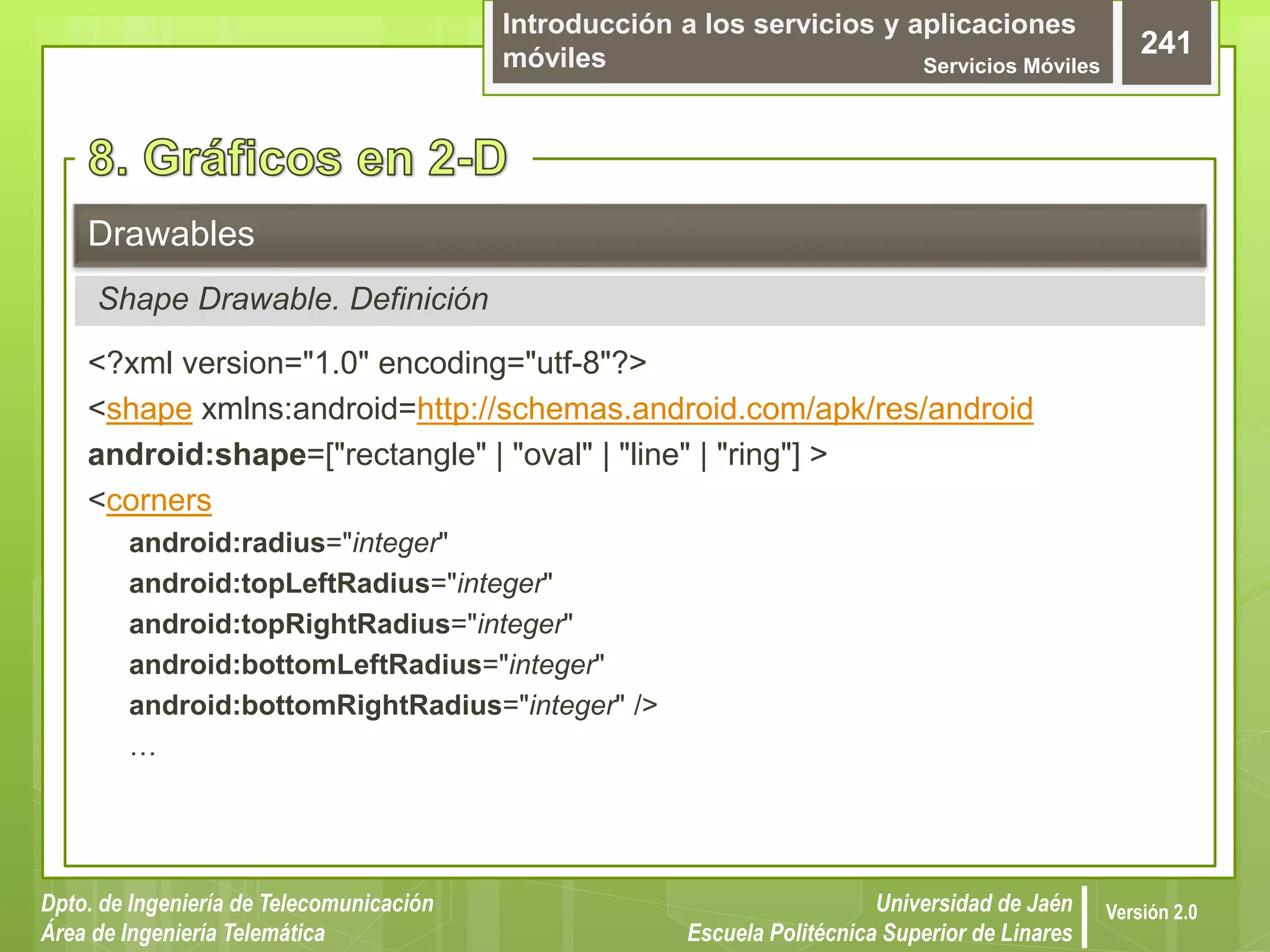This screenshot has width=1270, height=952.
Task: Select the heading '8. Gráficos en 2-D'
Action: (x=298, y=158)
